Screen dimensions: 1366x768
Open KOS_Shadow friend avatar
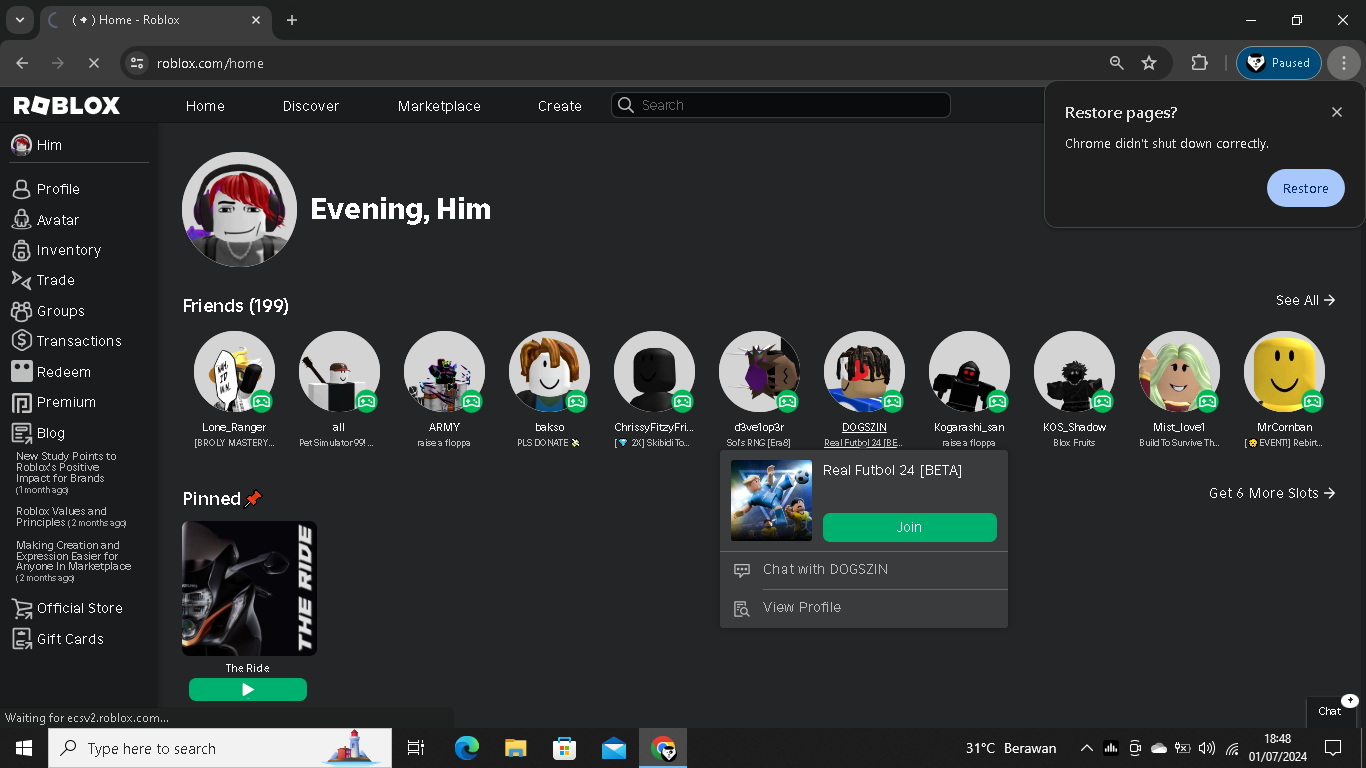point(1074,371)
